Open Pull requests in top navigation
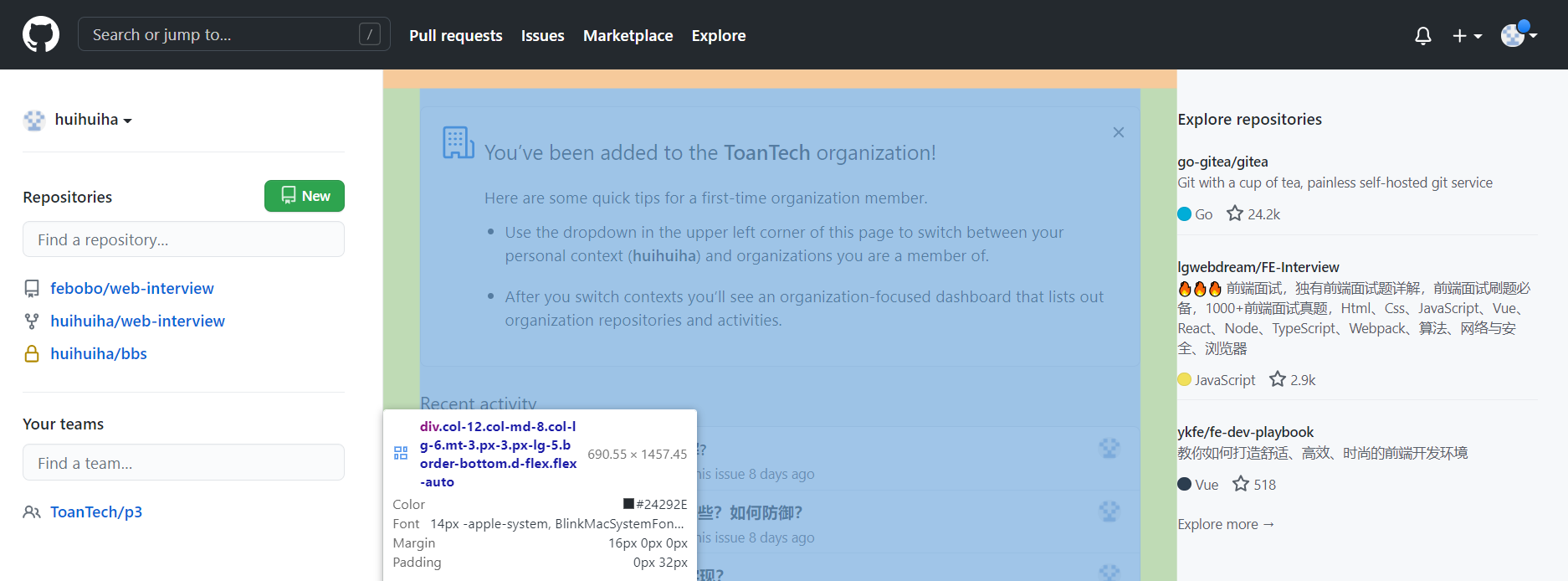 tap(455, 35)
